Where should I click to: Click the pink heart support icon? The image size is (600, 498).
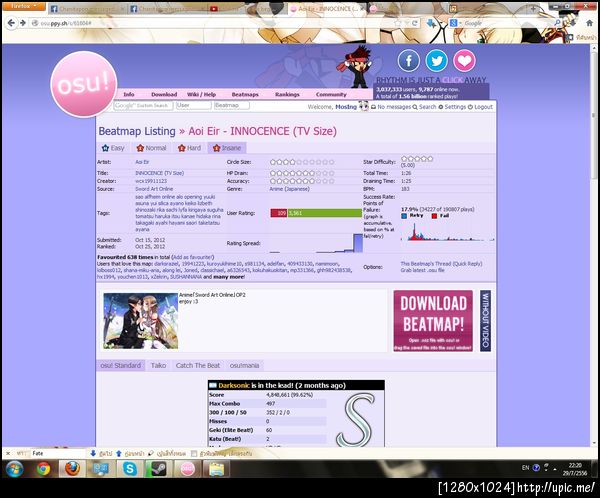pyautogui.click(x=464, y=60)
